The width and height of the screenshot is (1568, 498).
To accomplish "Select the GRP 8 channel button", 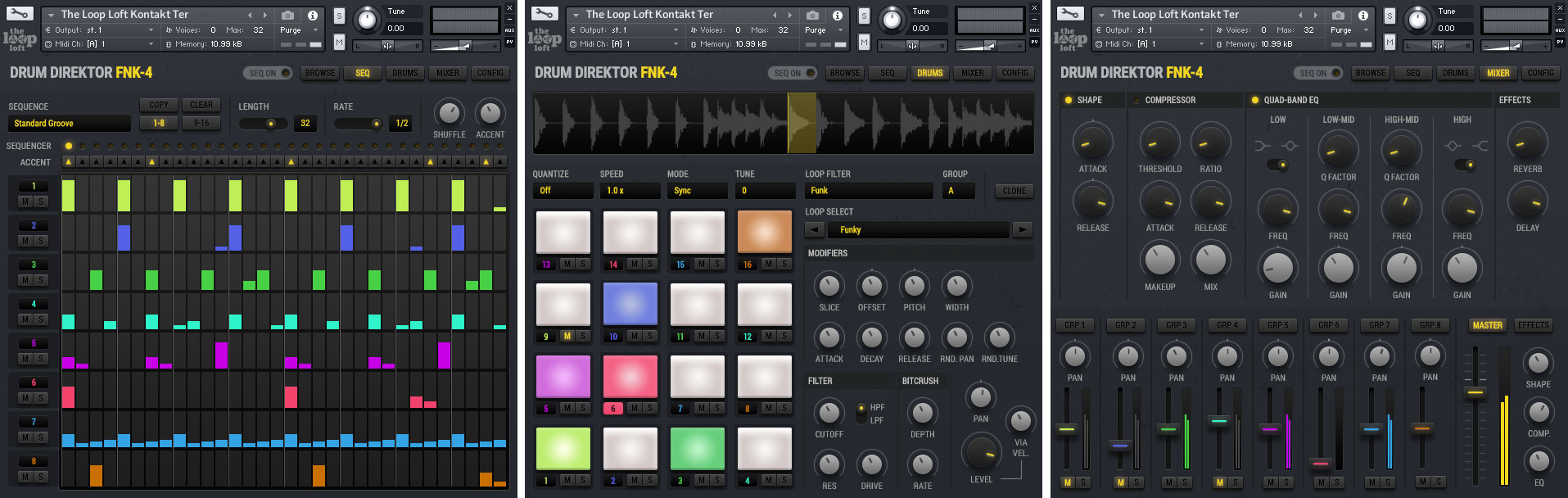I will (x=1430, y=325).
